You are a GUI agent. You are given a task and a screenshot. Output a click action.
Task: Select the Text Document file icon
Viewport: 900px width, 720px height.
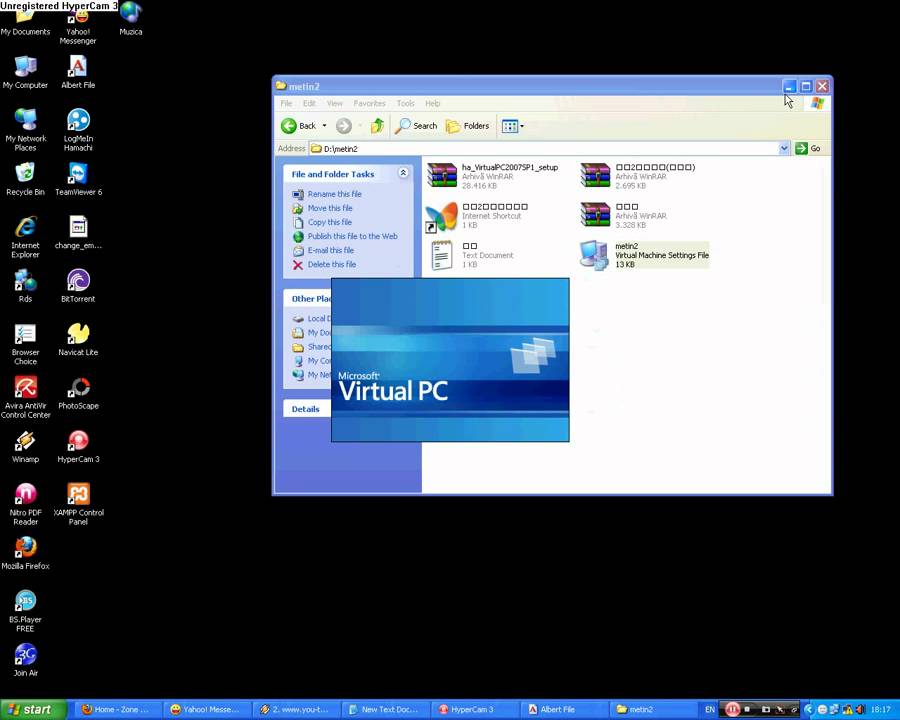tap(442, 255)
